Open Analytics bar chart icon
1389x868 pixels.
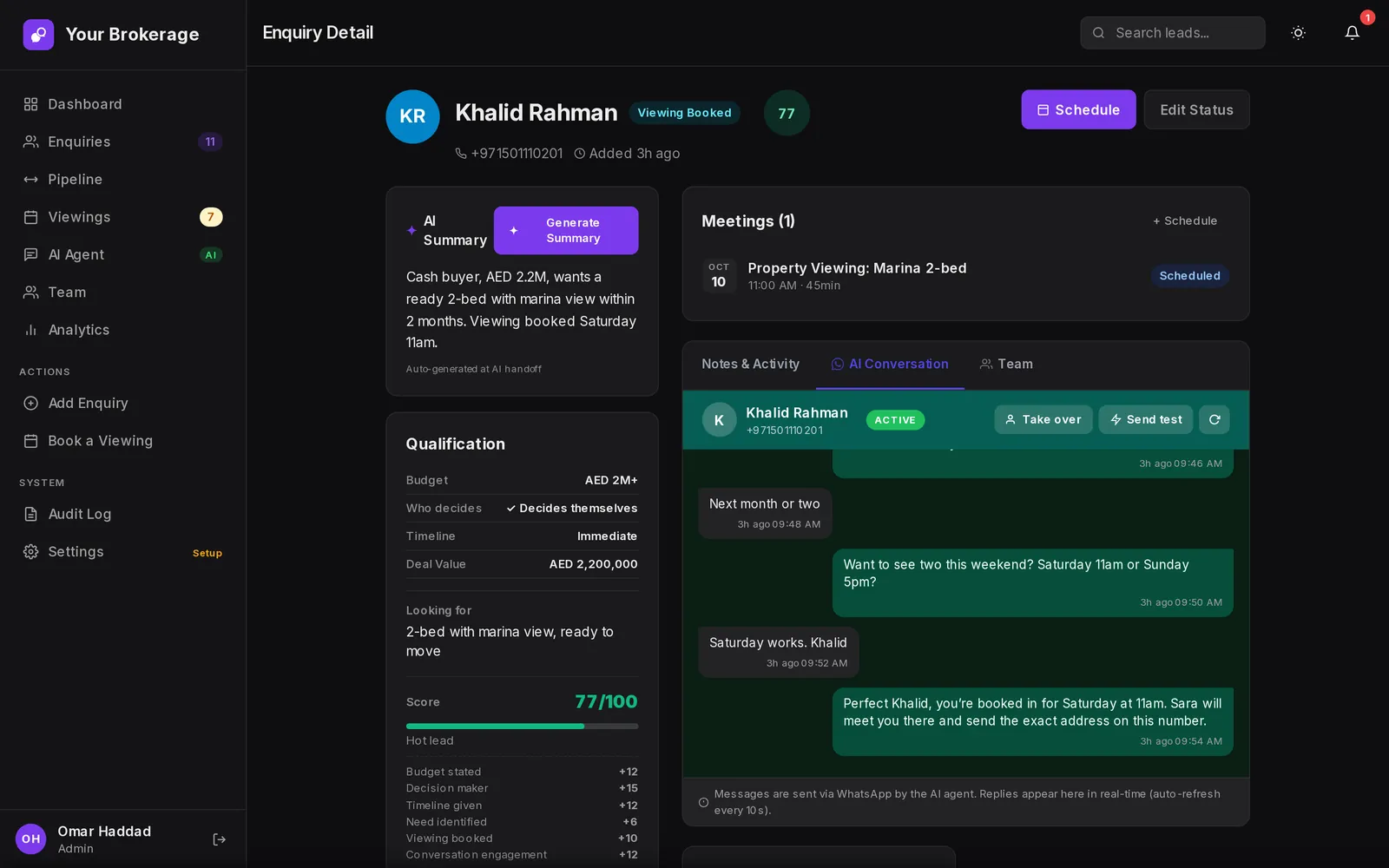click(x=31, y=330)
